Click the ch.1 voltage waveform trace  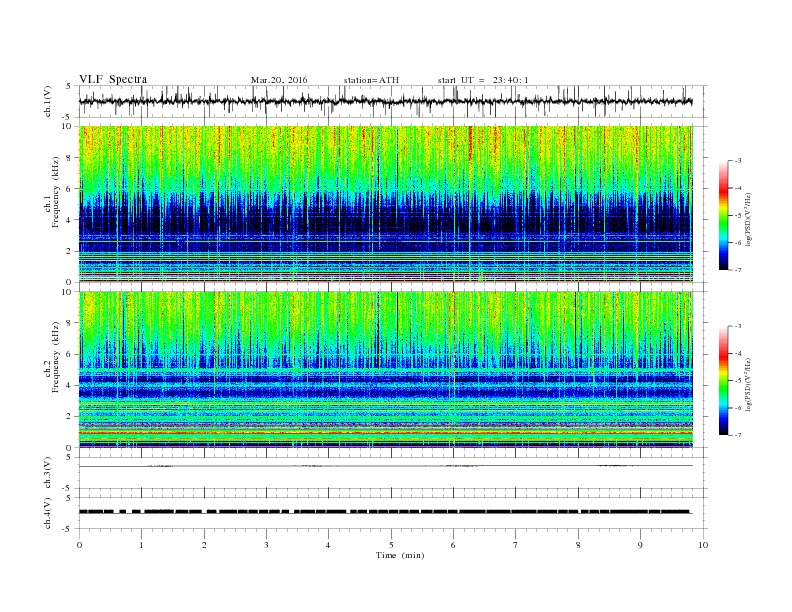(385, 101)
